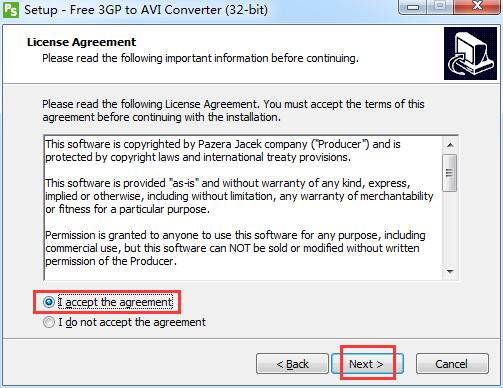Click the installer computer graphic icon

(x=470, y=53)
